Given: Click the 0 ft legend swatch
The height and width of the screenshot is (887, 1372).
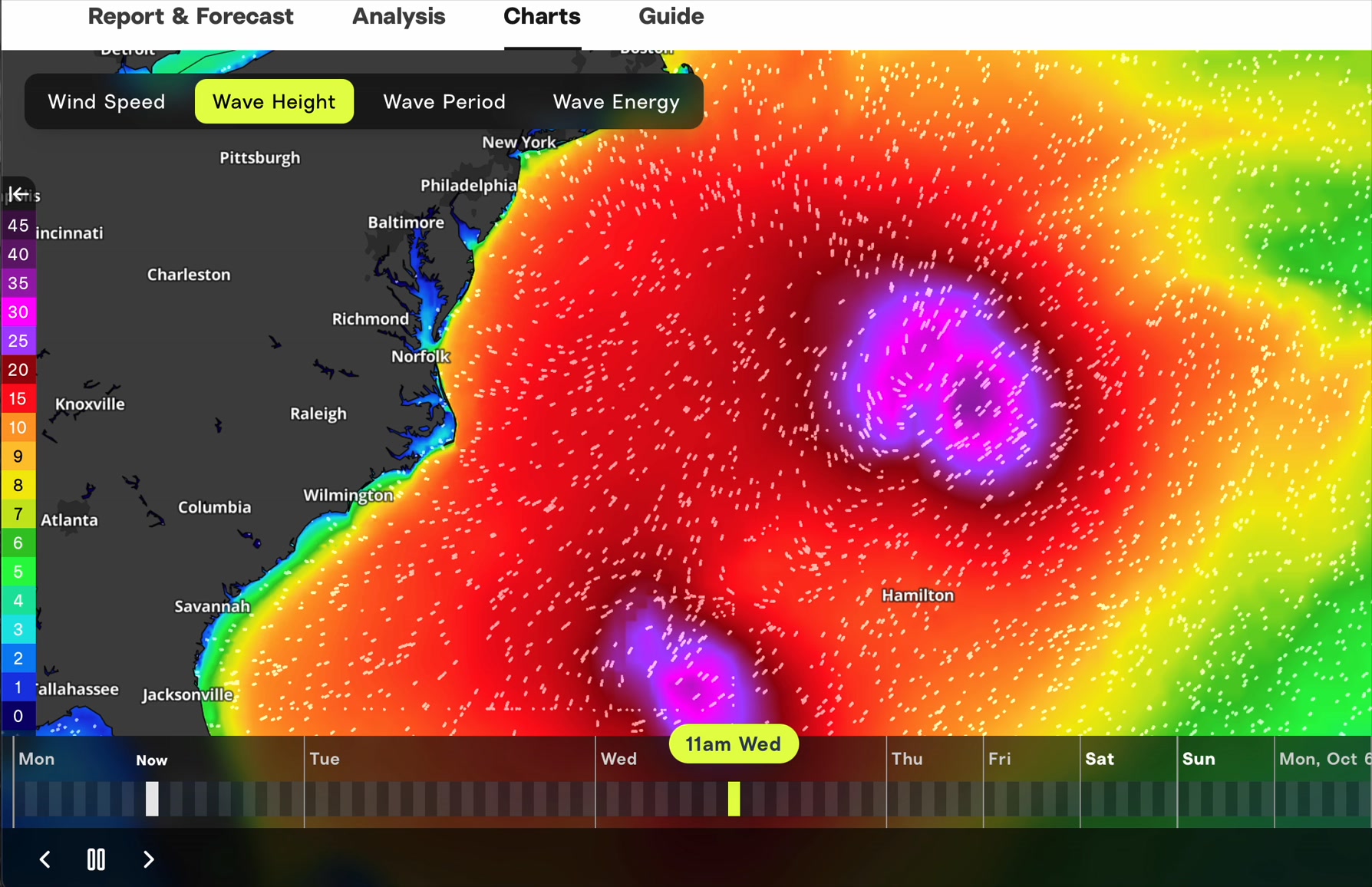Looking at the screenshot, I should (18, 716).
